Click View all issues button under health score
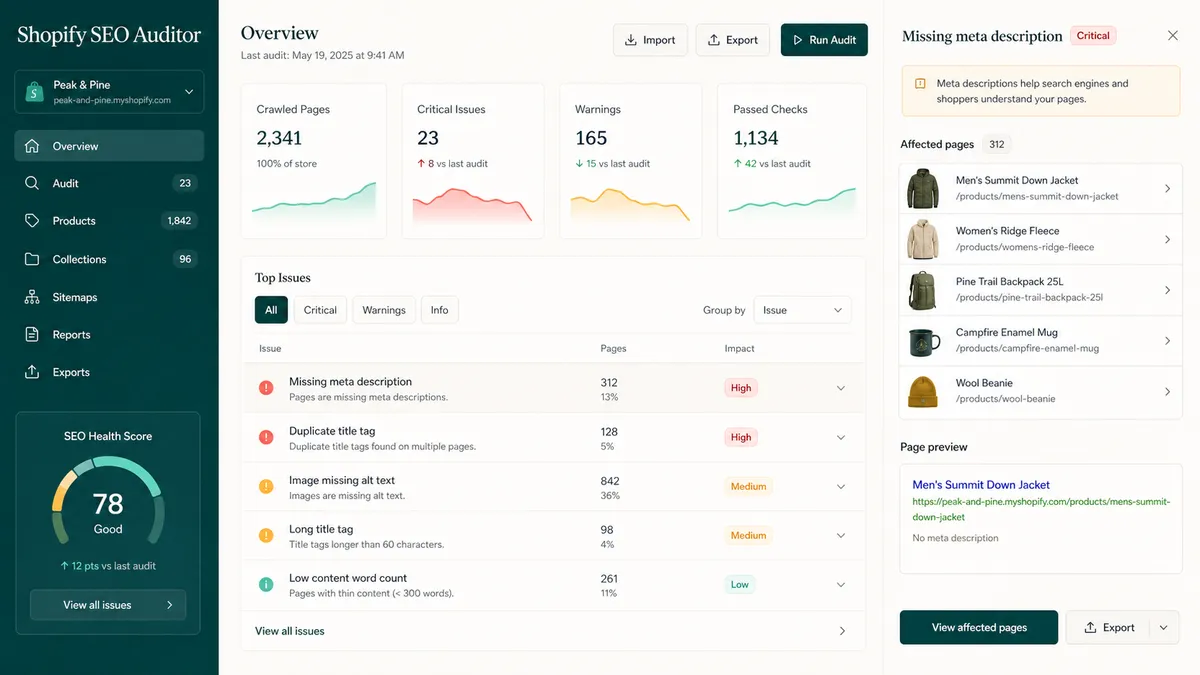Viewport: 1200px width, 675px height. [108, 605]
